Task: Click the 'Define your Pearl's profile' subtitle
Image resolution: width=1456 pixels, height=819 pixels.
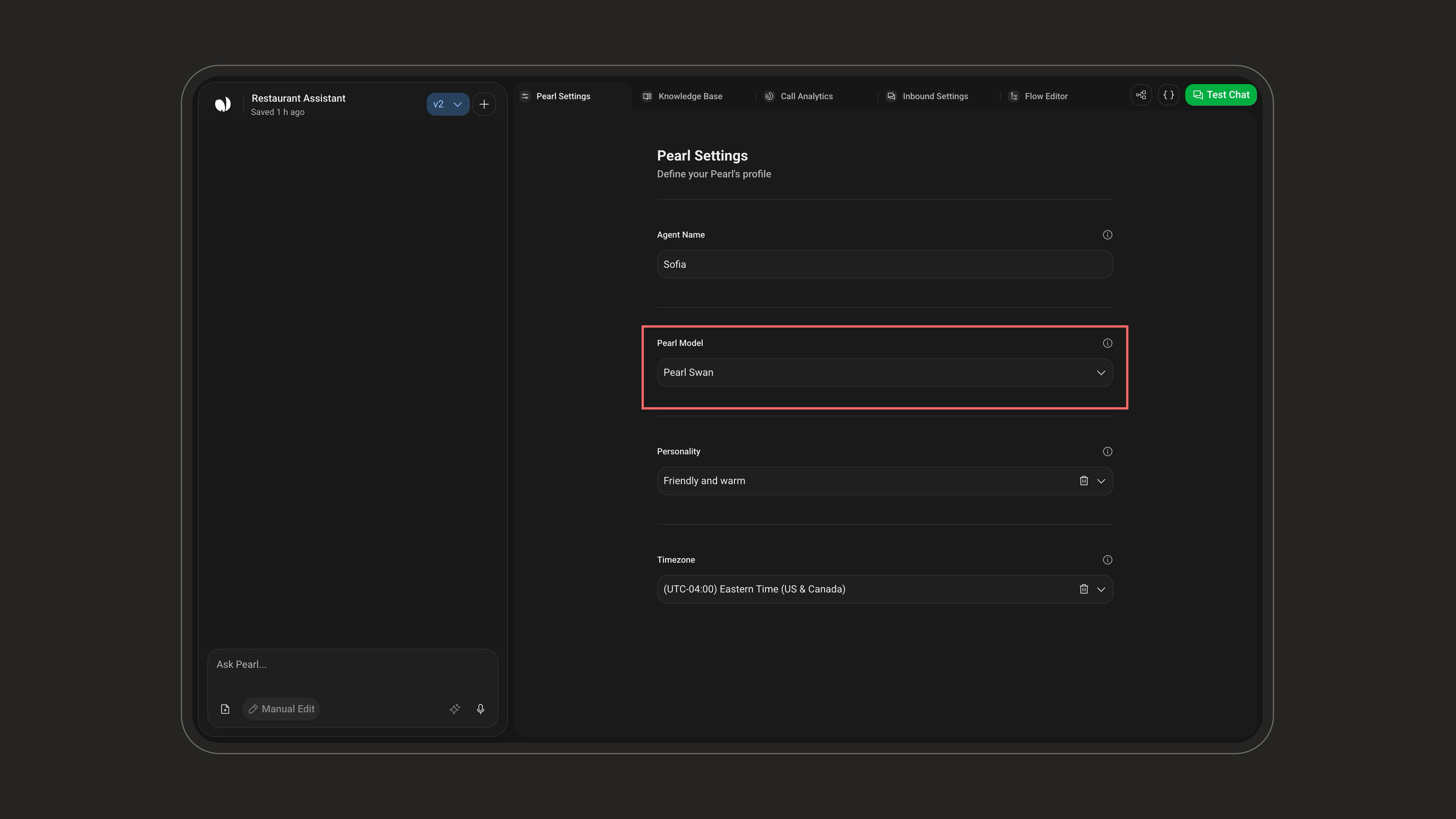Action: tap(714, 174)
